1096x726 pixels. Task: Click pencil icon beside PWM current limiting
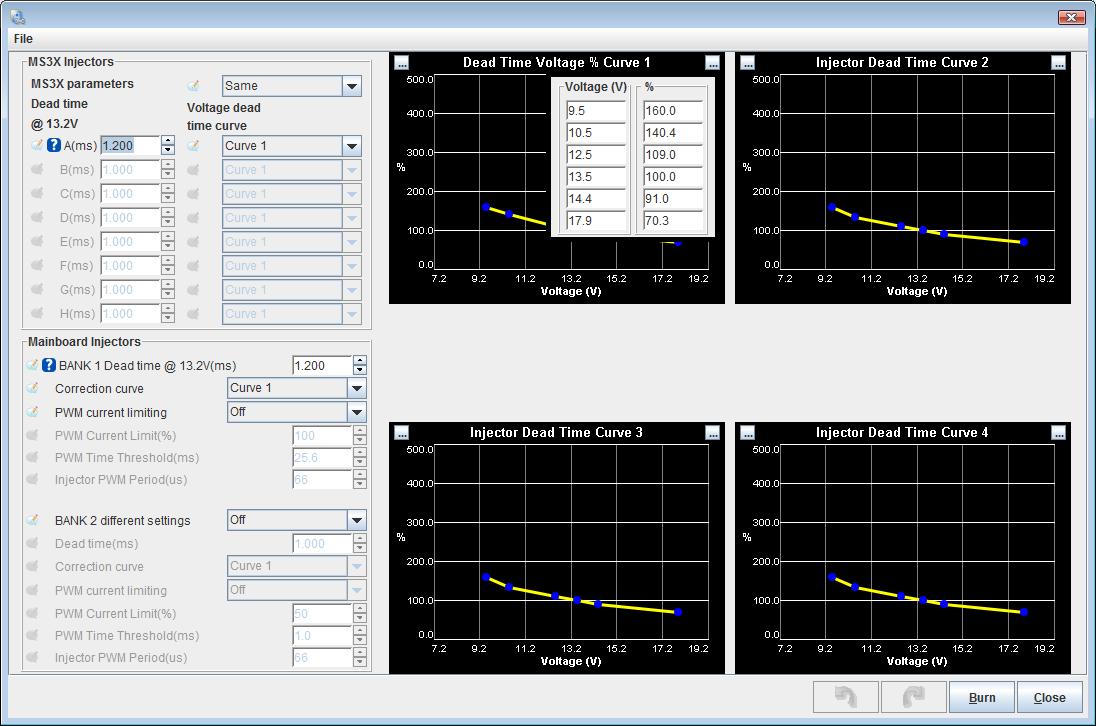(33, 413)
